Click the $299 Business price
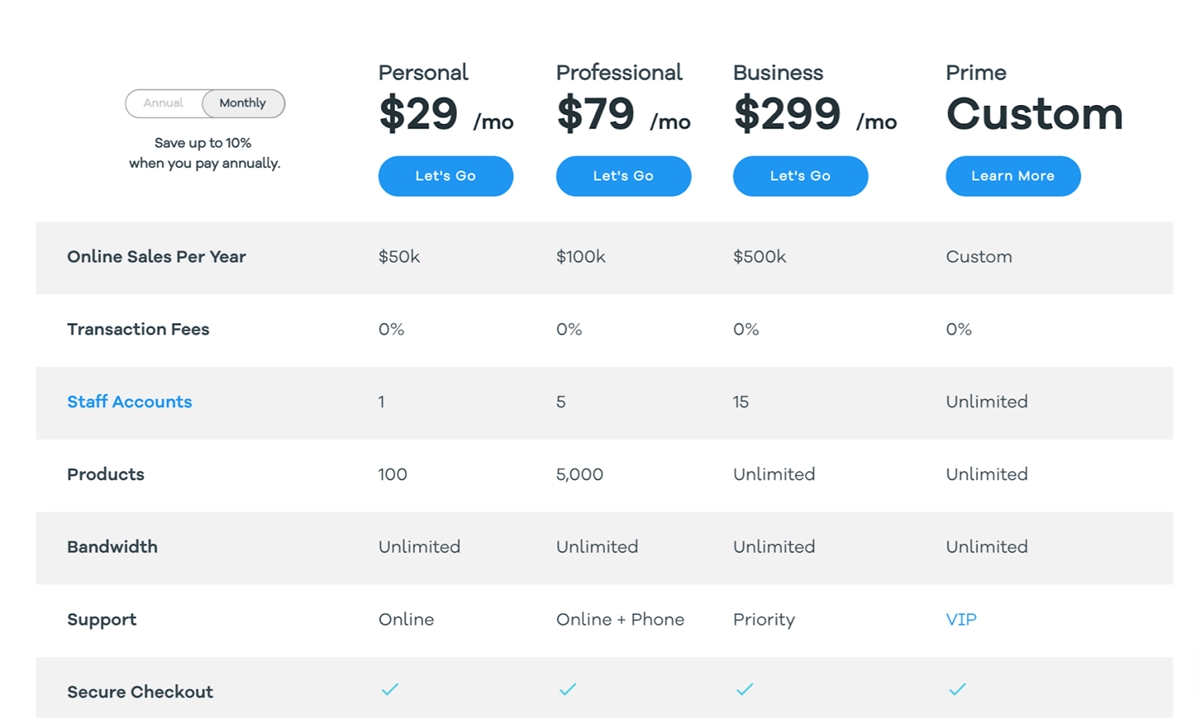Screen dimensions: 1200x718 coord(787,114)
